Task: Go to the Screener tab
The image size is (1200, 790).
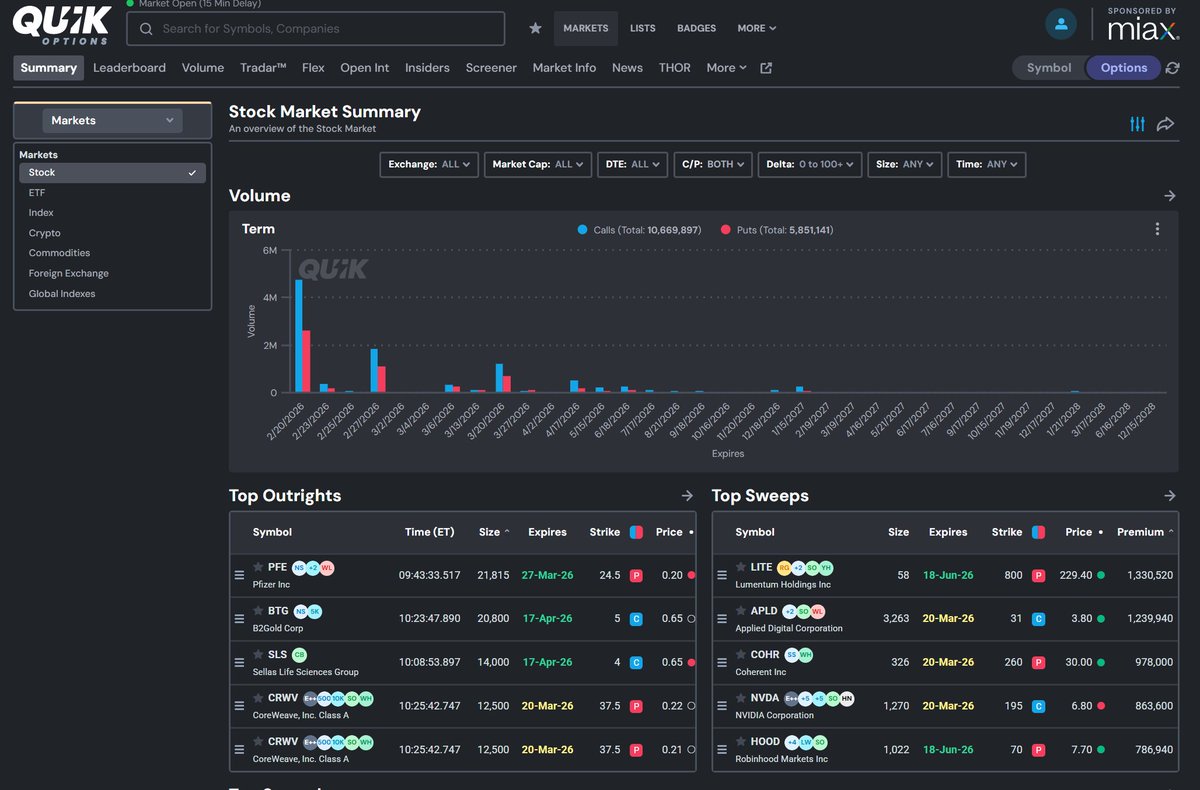Action: point(491,68)
